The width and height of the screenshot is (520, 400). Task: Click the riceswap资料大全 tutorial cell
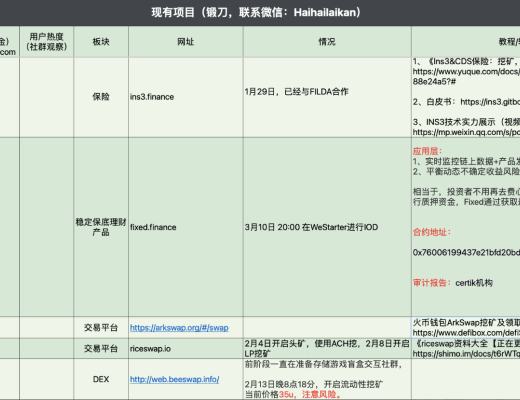click(x=466, y=349)
